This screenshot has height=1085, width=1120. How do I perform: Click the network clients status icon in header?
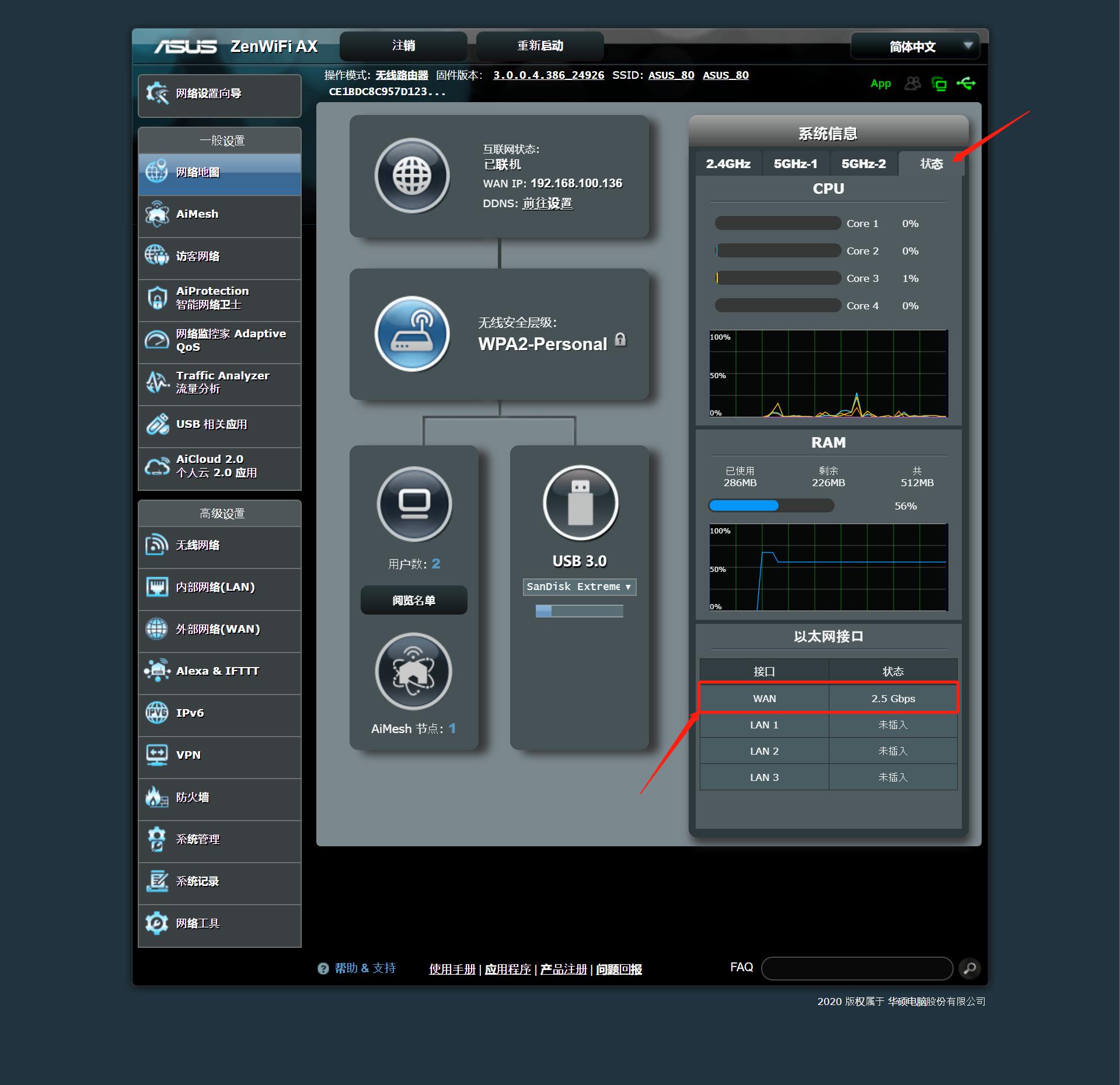pos(939,84)
